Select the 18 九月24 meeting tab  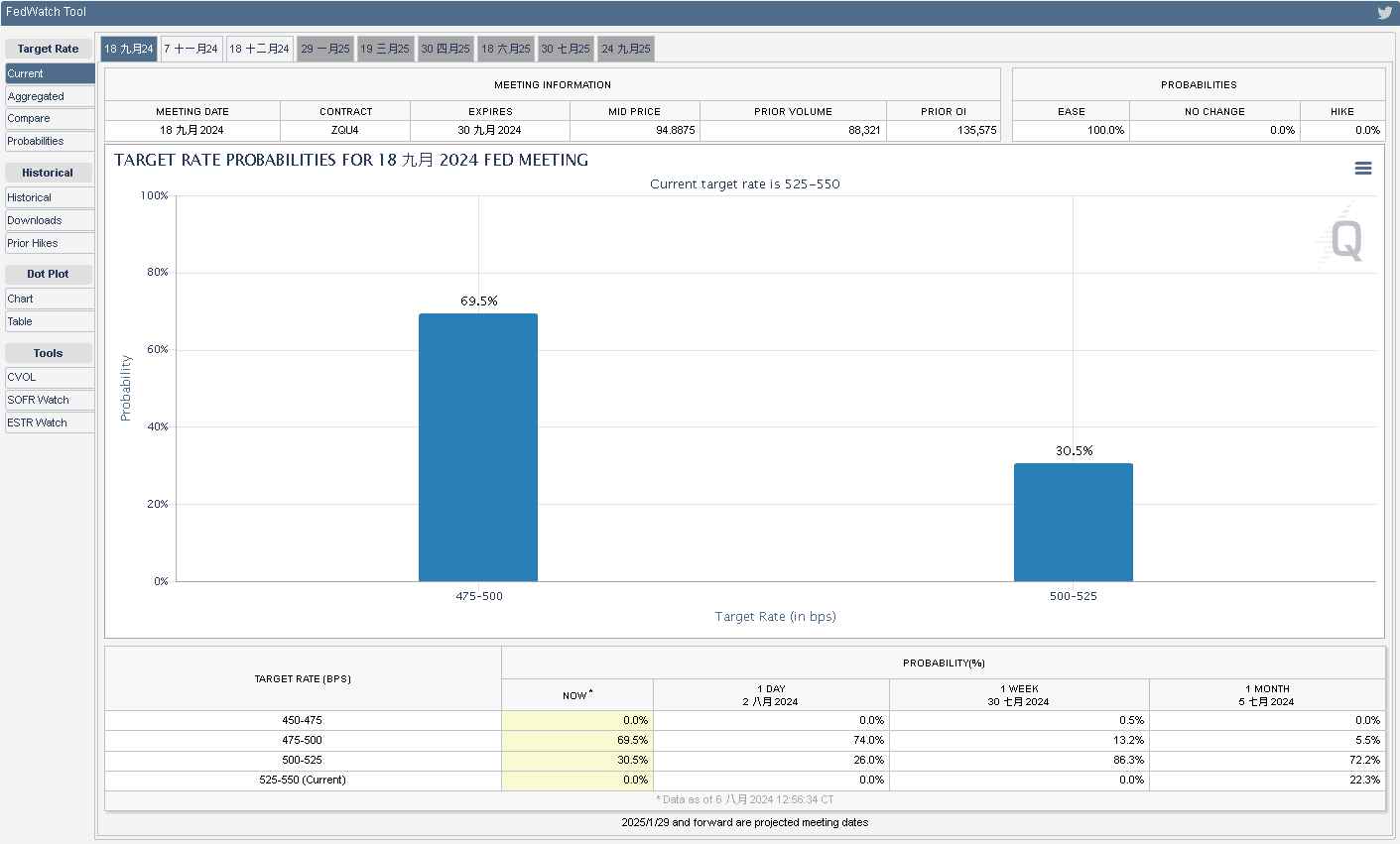[129, 49]
